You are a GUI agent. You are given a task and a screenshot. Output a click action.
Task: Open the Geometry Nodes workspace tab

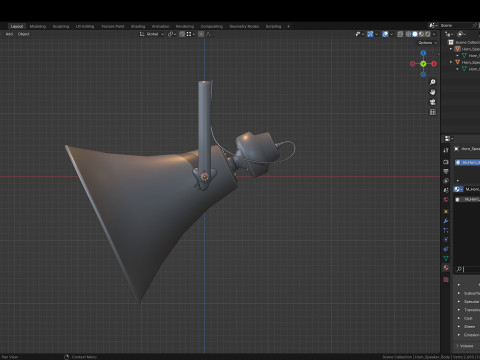tap(244, 26)
